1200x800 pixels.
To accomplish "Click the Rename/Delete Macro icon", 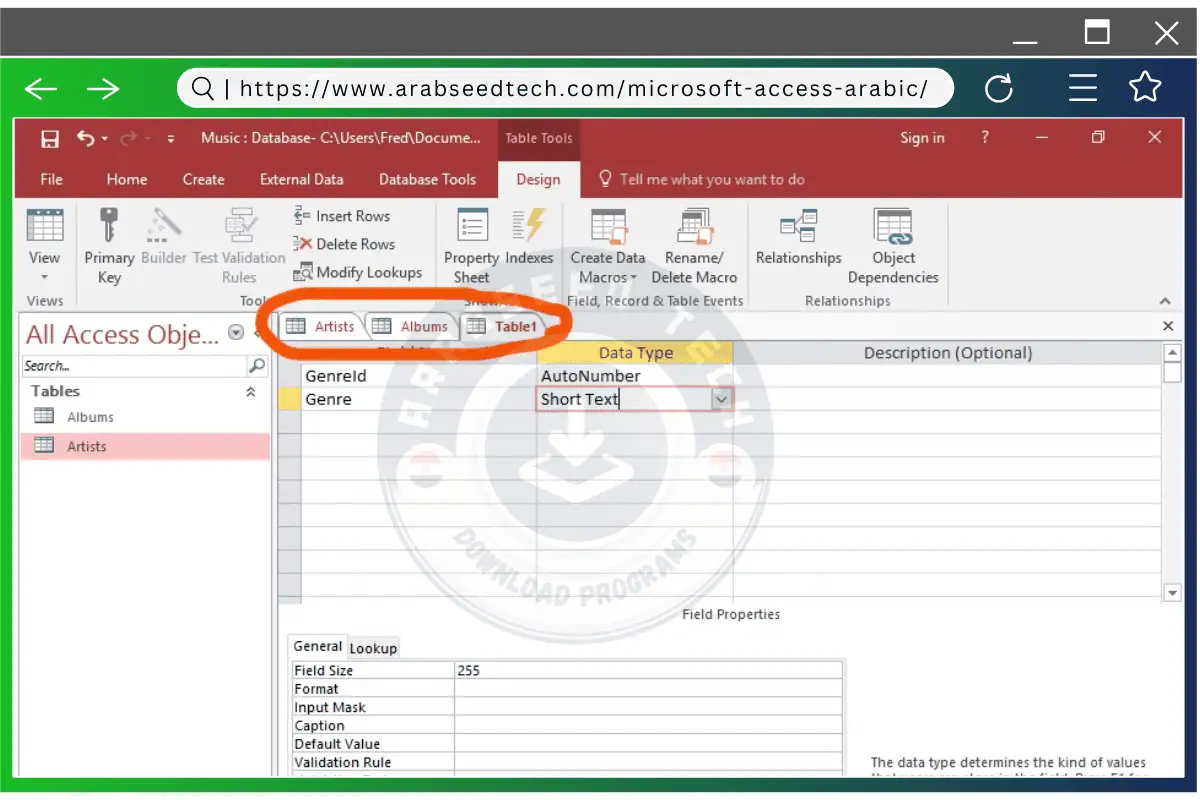I will (694, 227).
